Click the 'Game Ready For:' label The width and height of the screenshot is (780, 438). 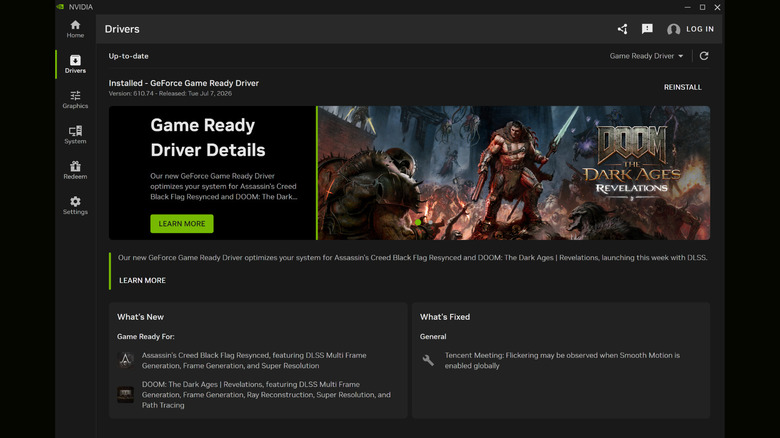tap(146, 336)
